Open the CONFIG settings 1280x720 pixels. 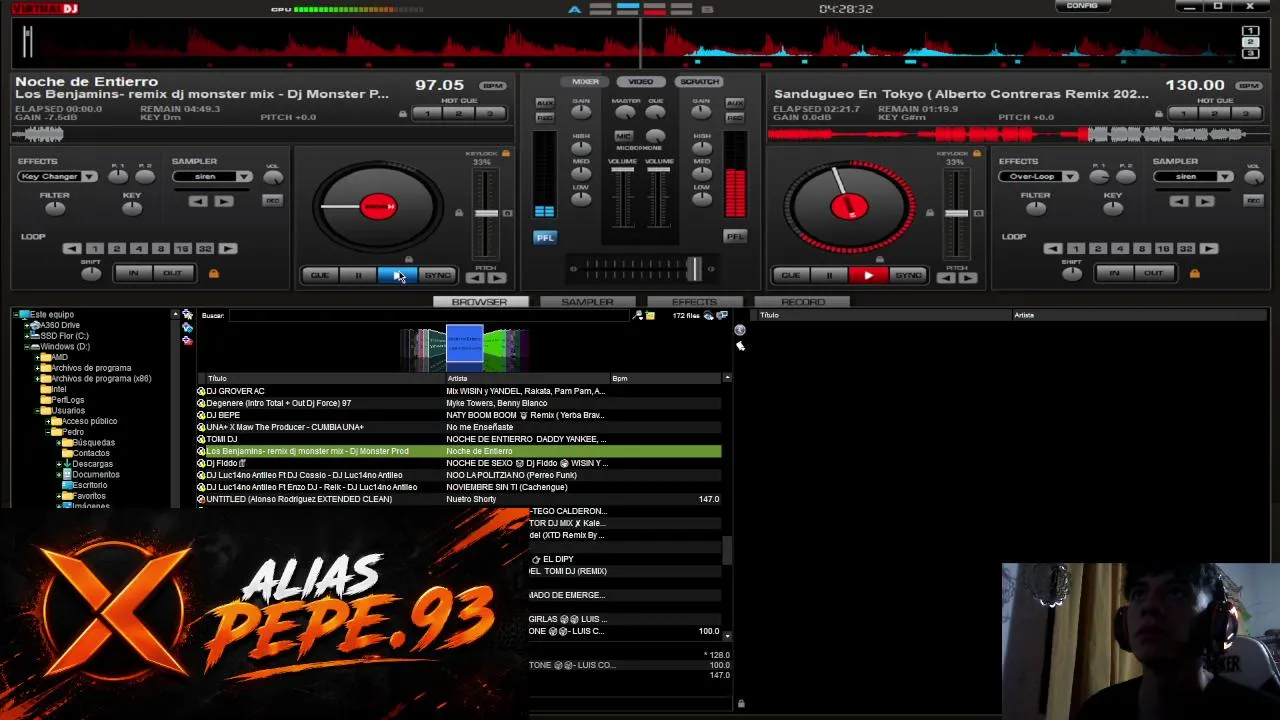(x=1082, y=6)
